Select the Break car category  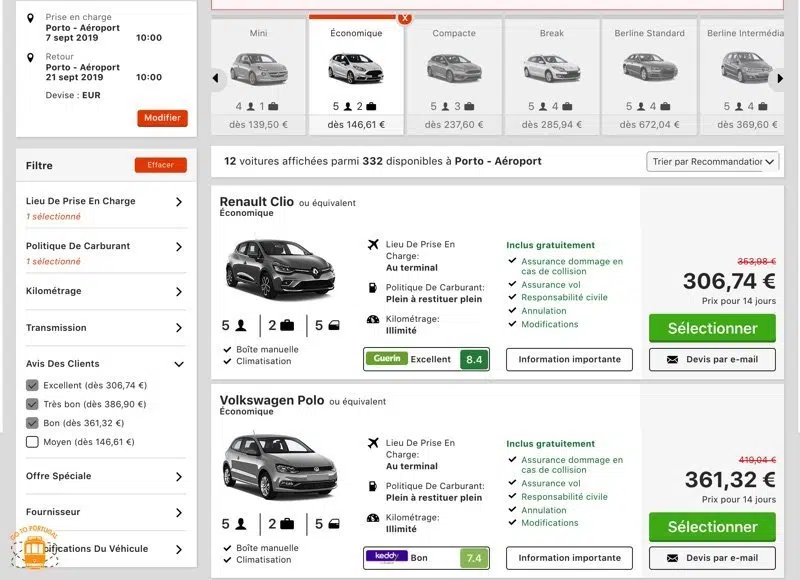552,78
